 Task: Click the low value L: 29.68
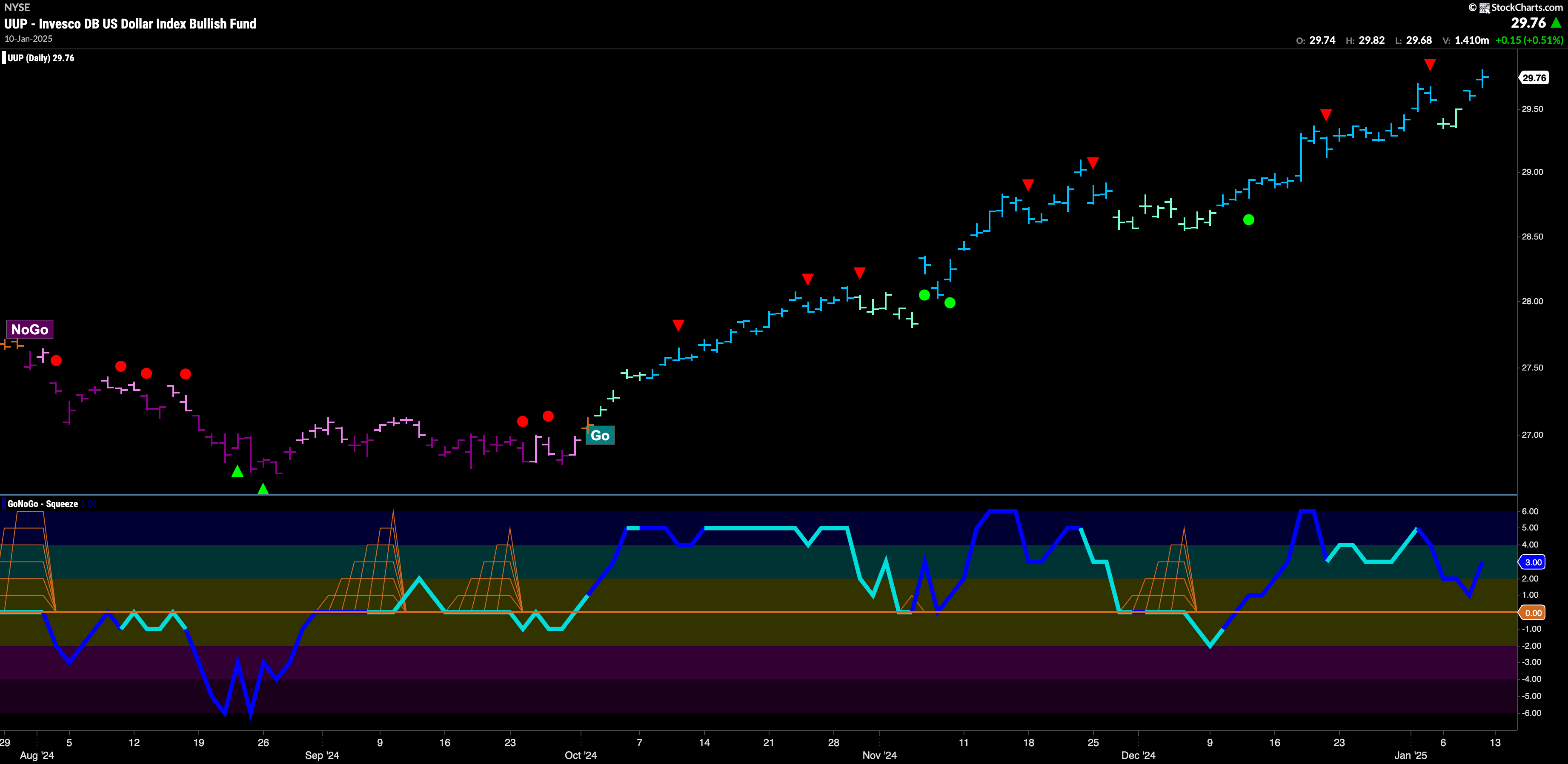pos(1413,40)
